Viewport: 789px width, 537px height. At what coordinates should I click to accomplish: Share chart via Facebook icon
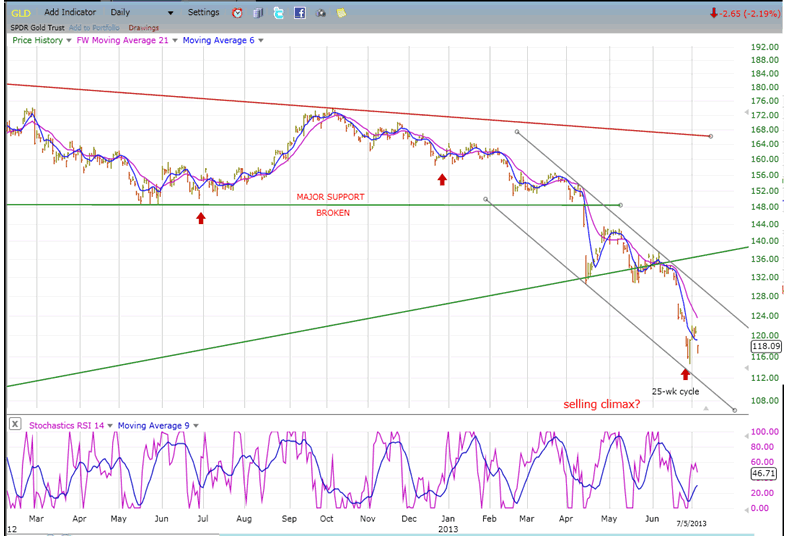point(299,13)
